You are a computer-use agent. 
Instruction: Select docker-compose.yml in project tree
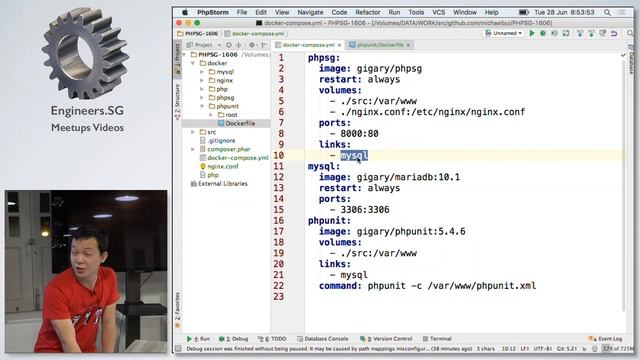point(238,158)
